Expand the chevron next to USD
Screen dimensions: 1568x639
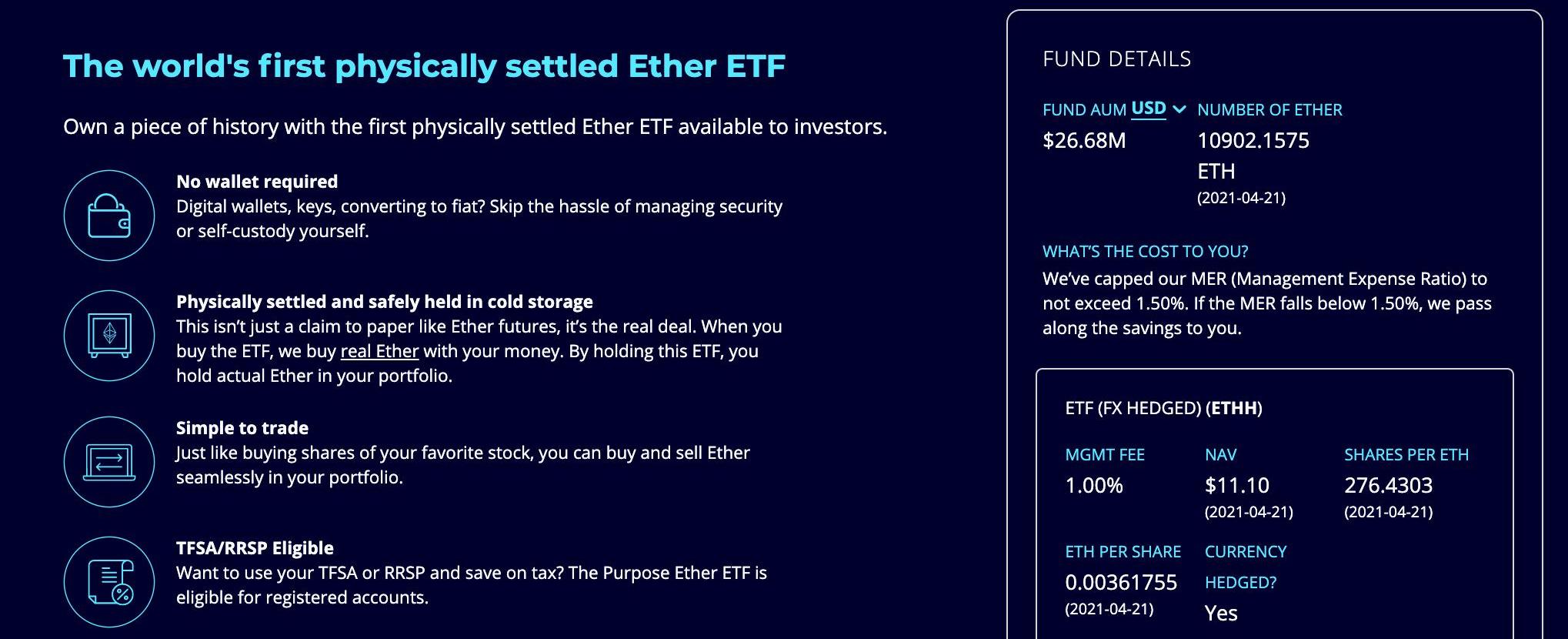point(1179,109)
